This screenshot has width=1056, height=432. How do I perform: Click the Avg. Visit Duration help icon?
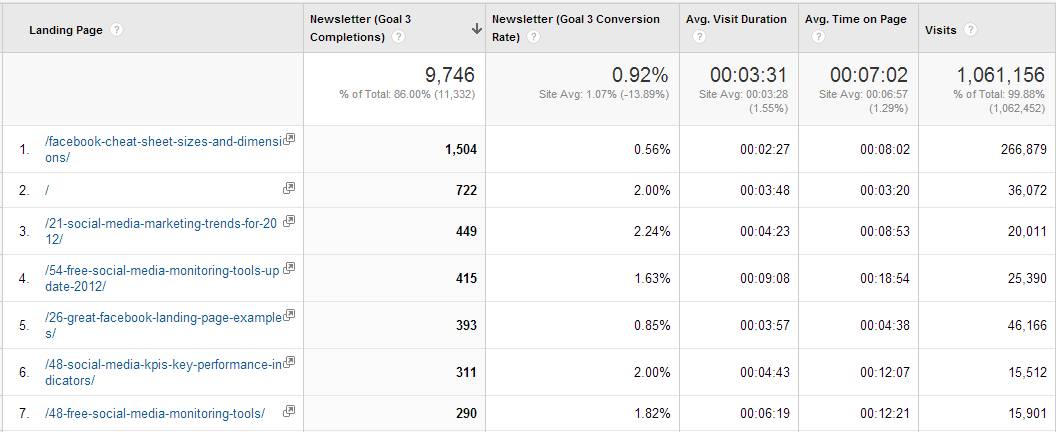click(x=698, y=38)
